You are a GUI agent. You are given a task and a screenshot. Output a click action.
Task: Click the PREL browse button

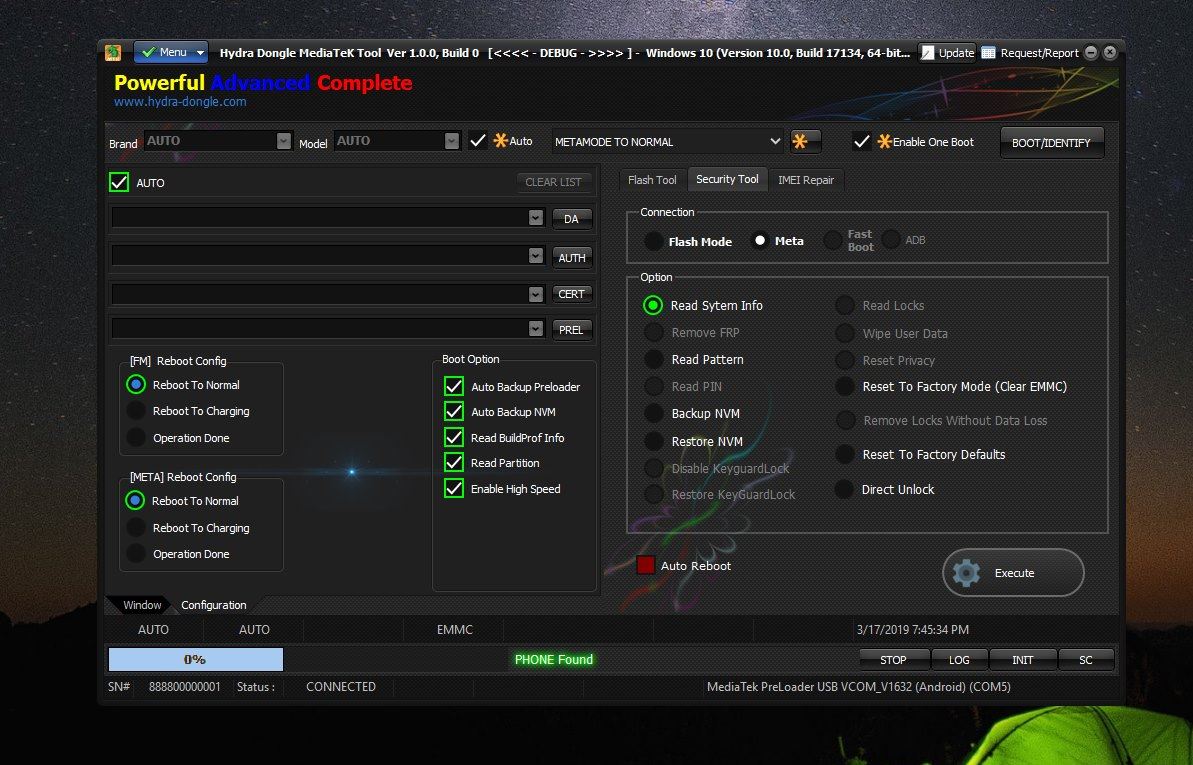point(571,330)
